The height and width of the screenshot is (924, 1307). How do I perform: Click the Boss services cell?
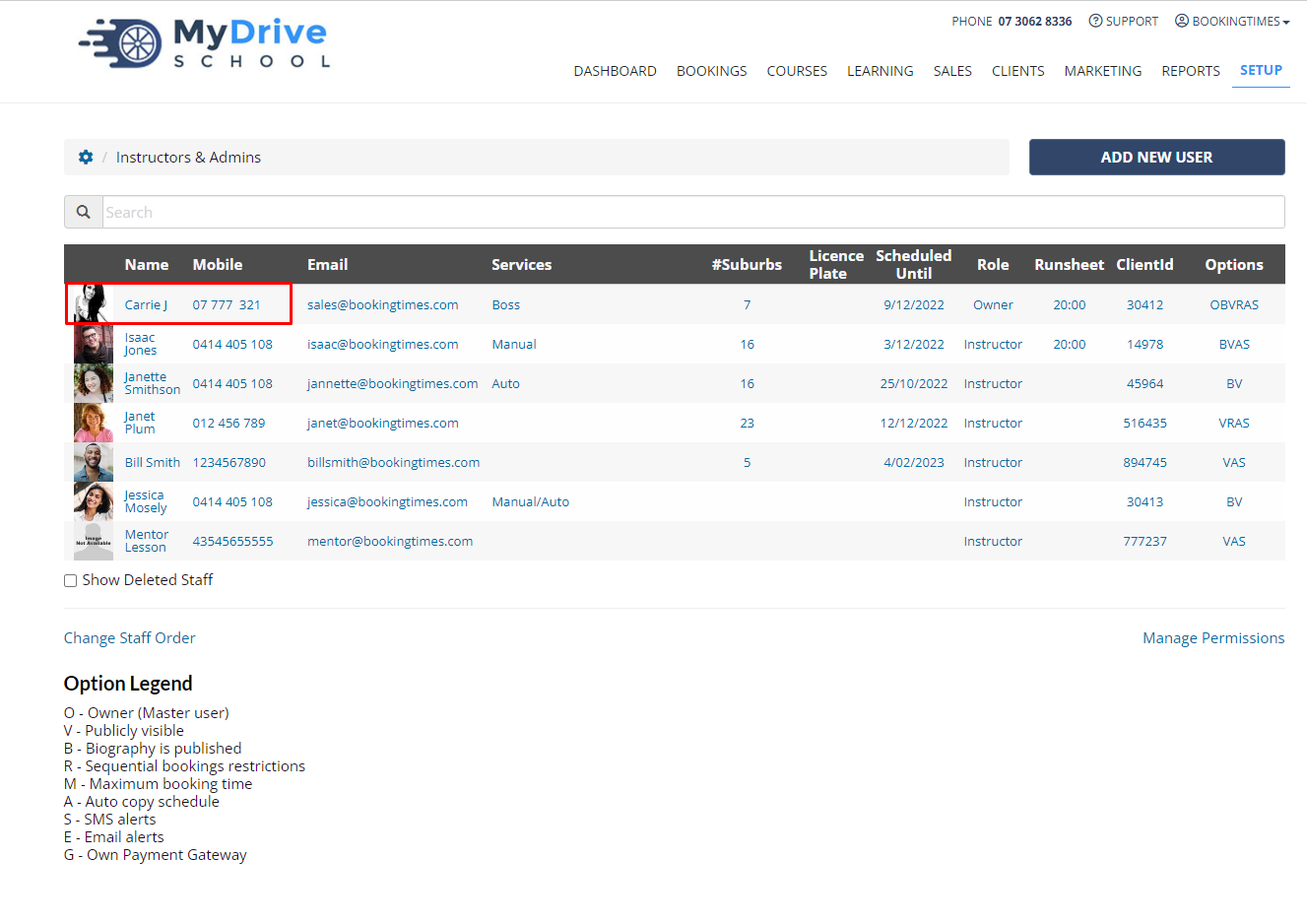[506, 304]
